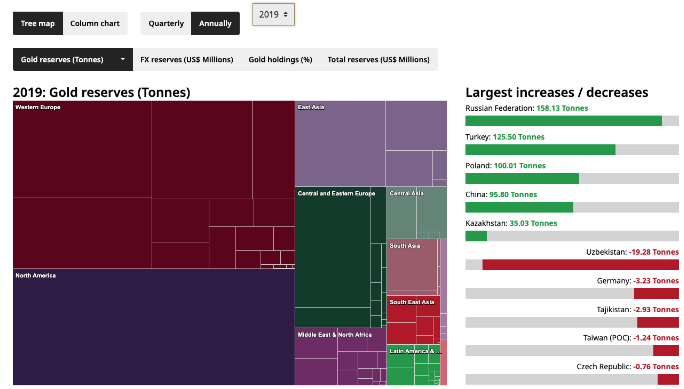Viewport: 684px width, 389px height.
Task: Click Poland 100.01 Tonnes label
Action: tap(506, 166)
